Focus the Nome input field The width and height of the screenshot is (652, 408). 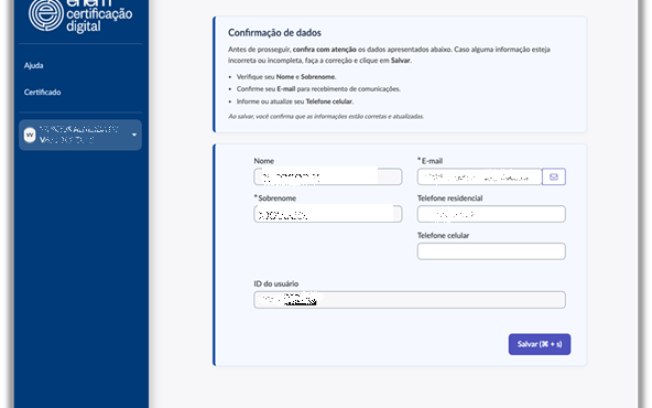click(x=328, y=177)
